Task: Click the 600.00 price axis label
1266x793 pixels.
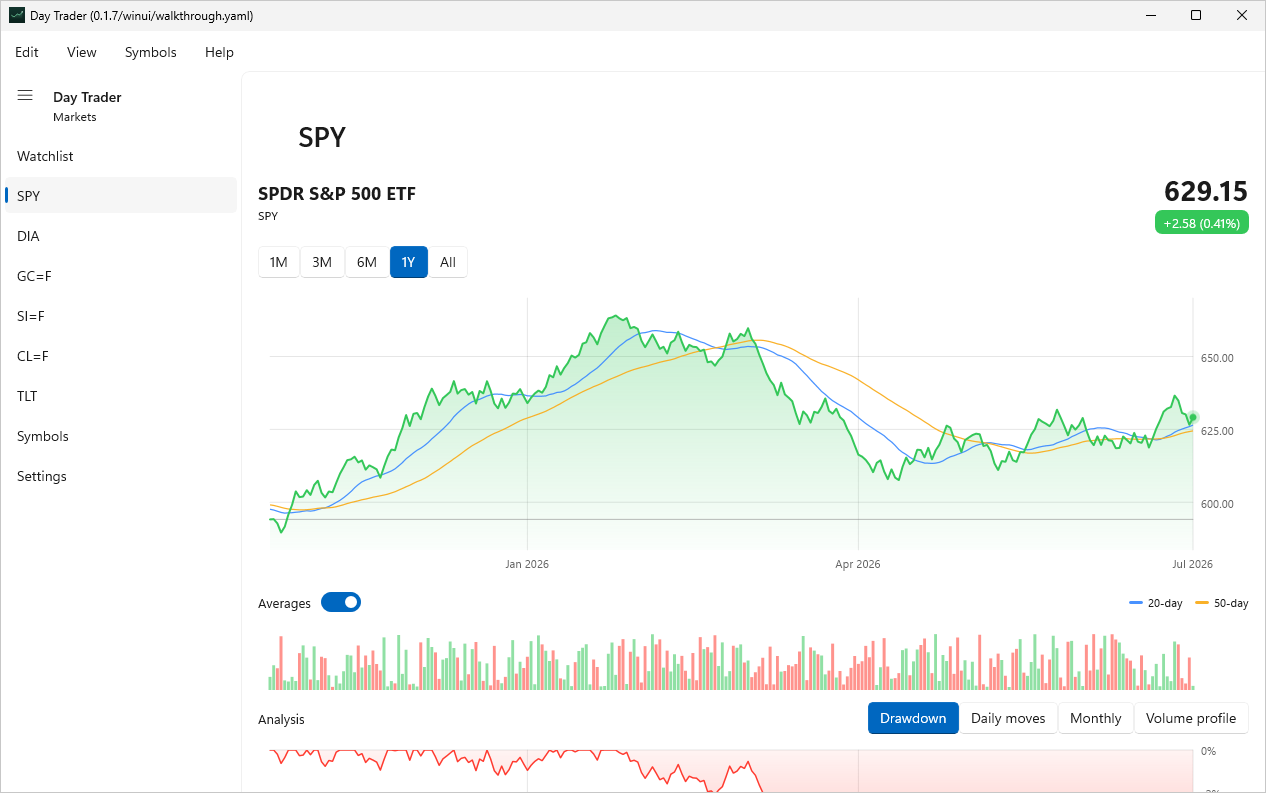Action: tap(1218, 504)
